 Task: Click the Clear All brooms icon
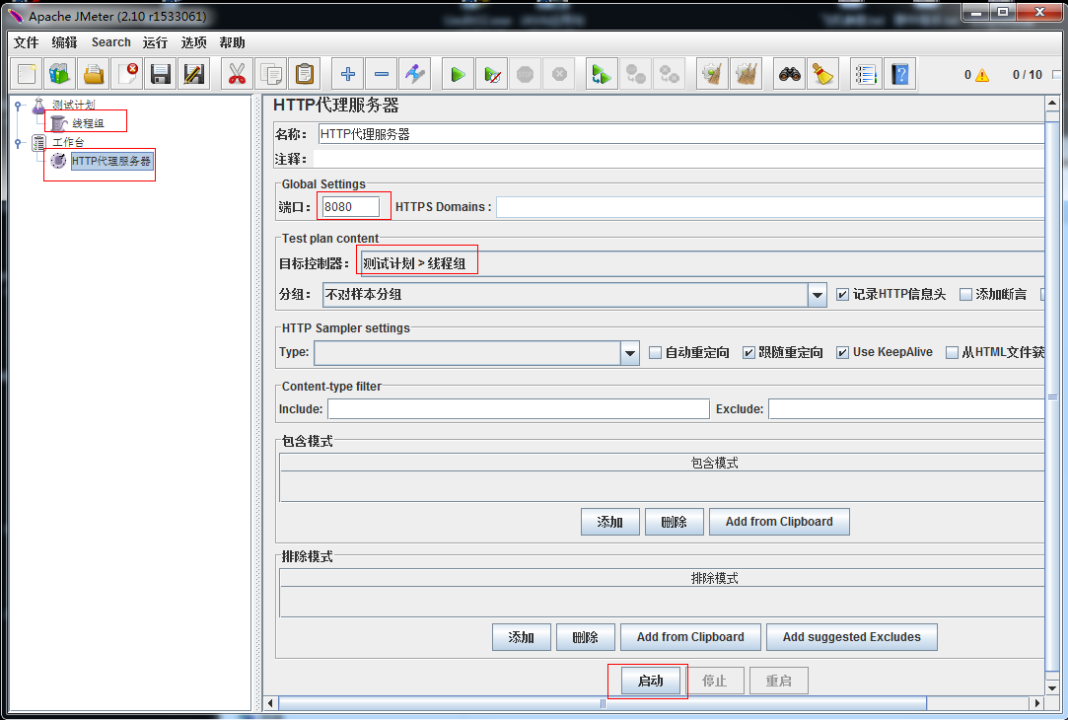[746, 74]
